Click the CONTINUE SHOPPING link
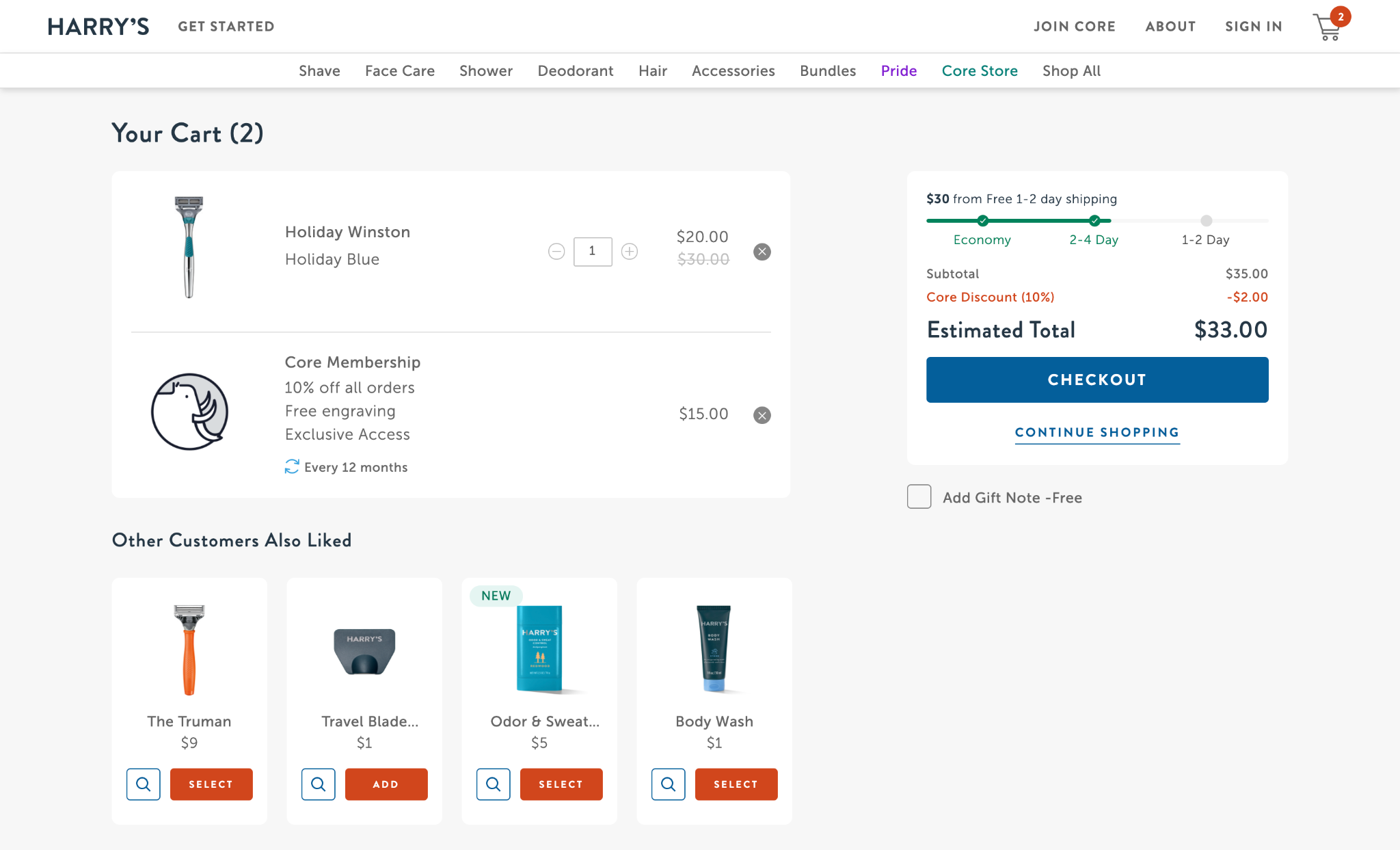This screenshot has width=1400, height=850. 1096,432
